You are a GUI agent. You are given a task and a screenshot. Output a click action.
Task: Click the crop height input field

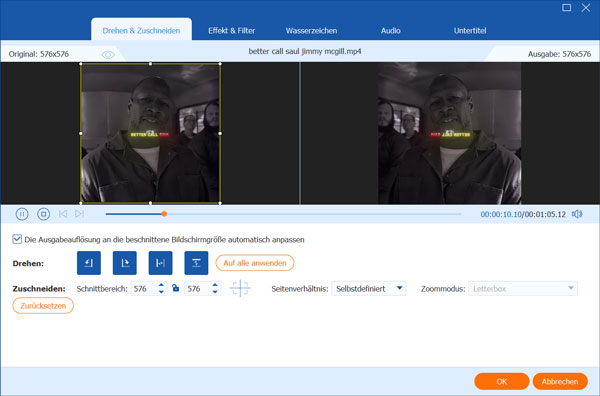pyautogui.click(x=198, y=288)
